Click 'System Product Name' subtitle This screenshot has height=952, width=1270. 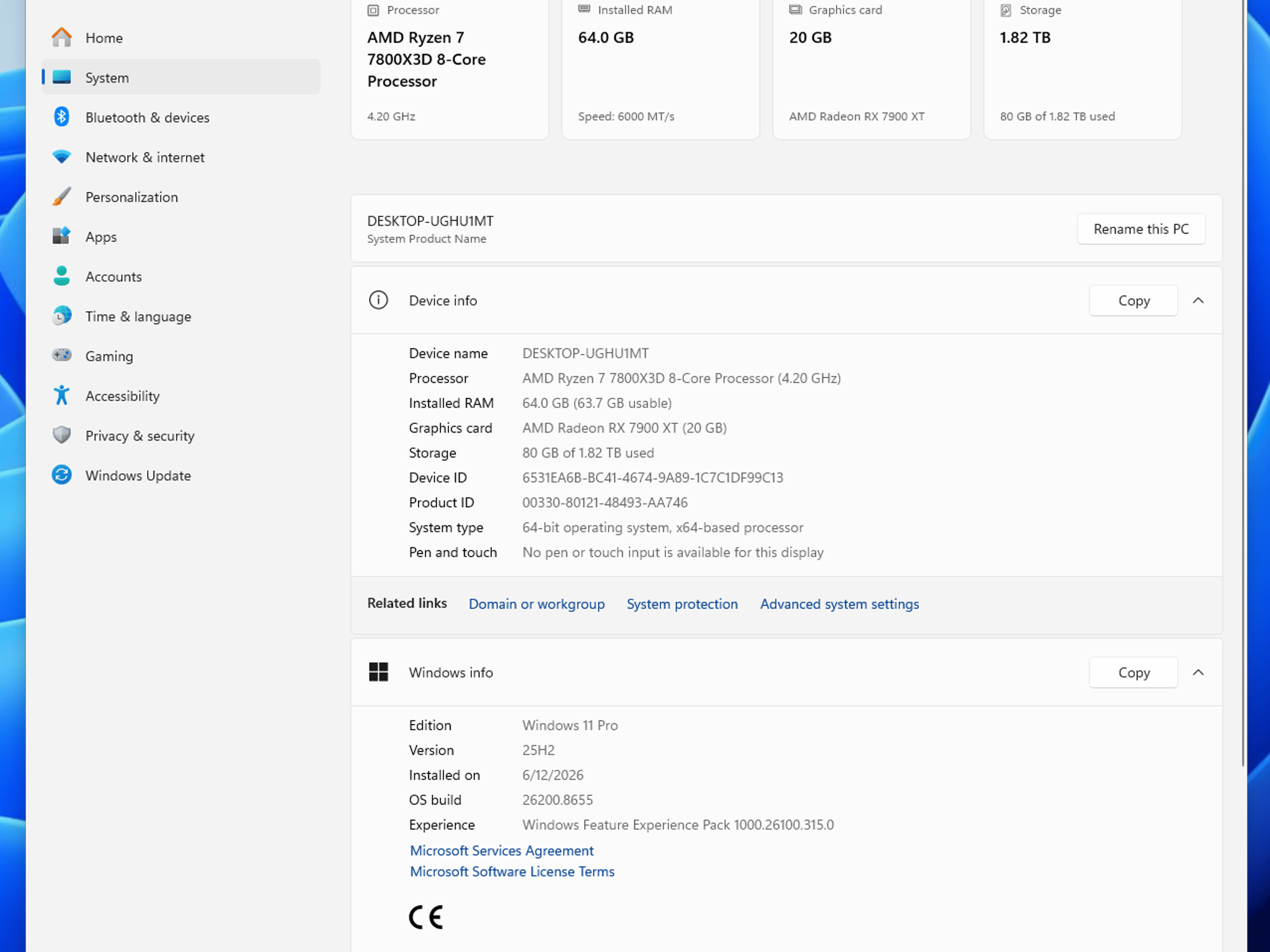[x=427, y=239]
